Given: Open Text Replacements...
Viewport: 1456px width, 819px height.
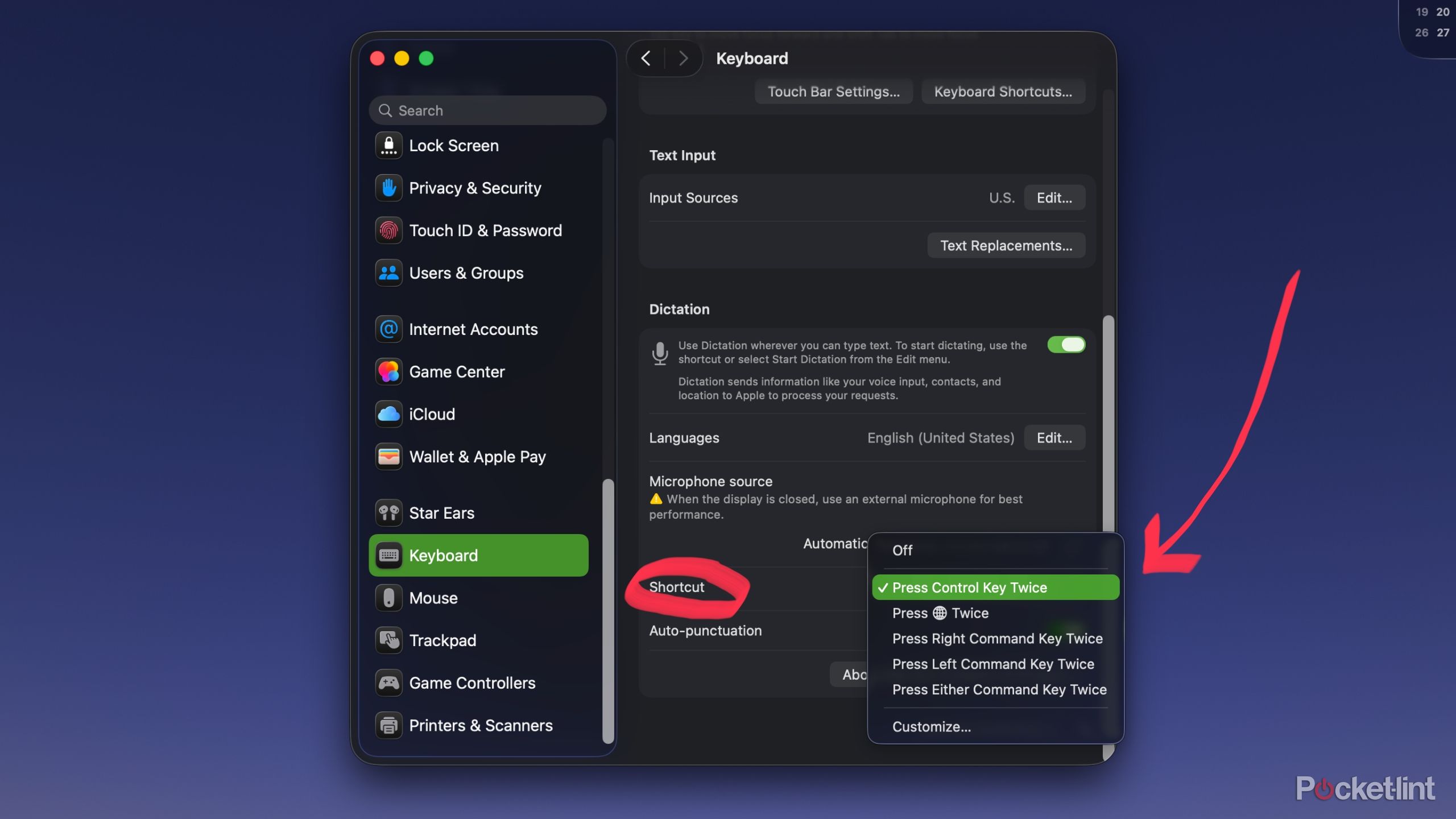Looking at the screenshot, I should coord(1006,246).
